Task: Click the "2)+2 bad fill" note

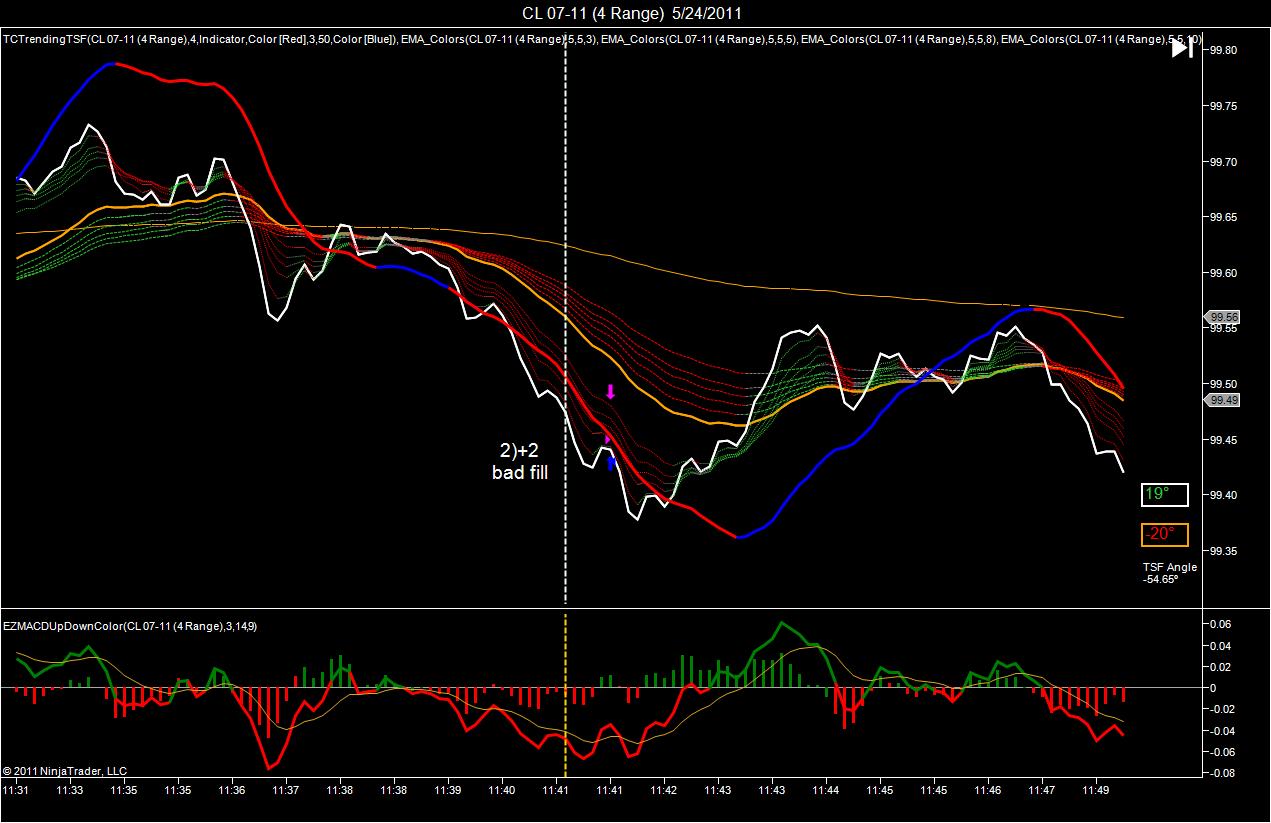Action: (x=520, y=461)
